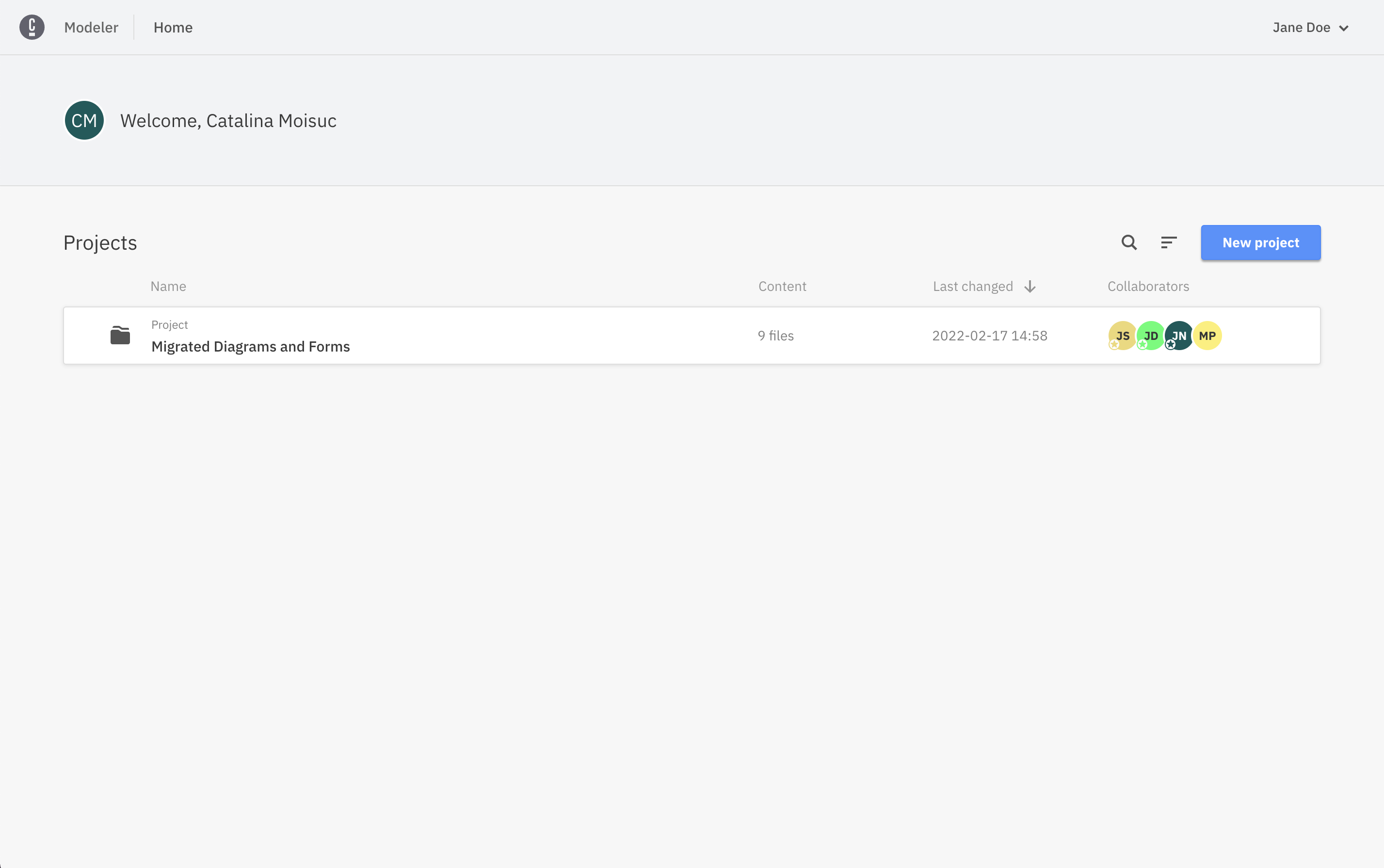
Task: Click the JN collaborator avatar
Action: tap(1179, 336)
